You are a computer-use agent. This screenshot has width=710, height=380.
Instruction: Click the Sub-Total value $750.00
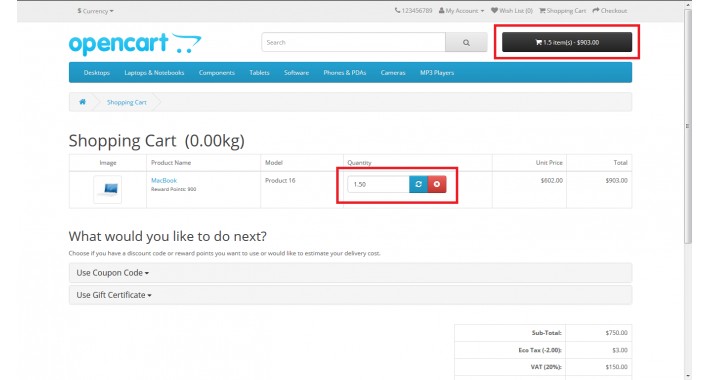click(616, 333)
